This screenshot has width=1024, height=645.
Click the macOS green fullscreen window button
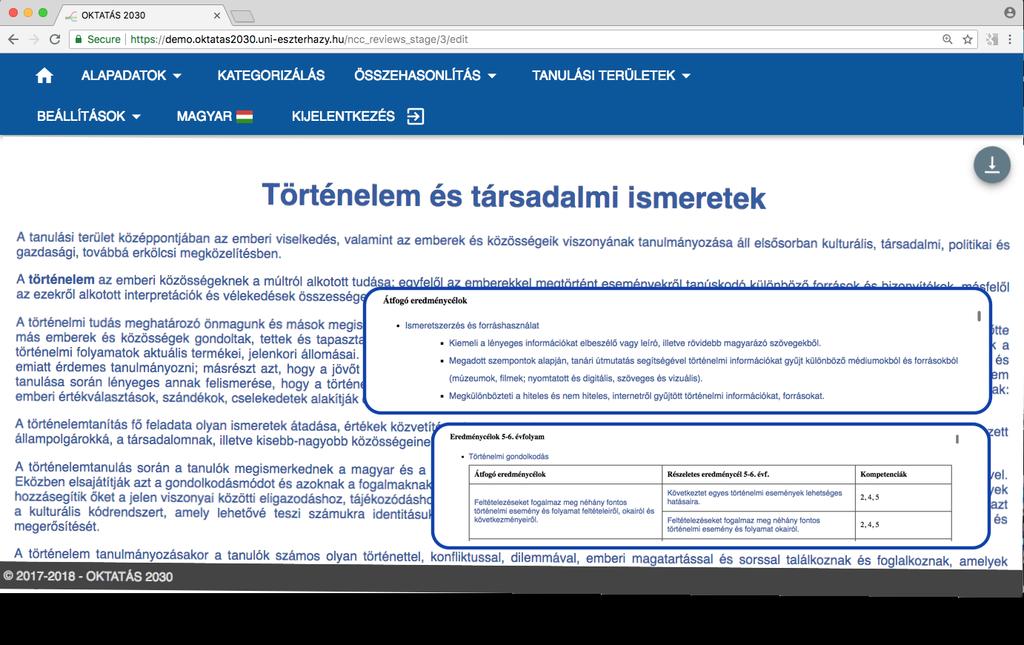tap(42, 12)
